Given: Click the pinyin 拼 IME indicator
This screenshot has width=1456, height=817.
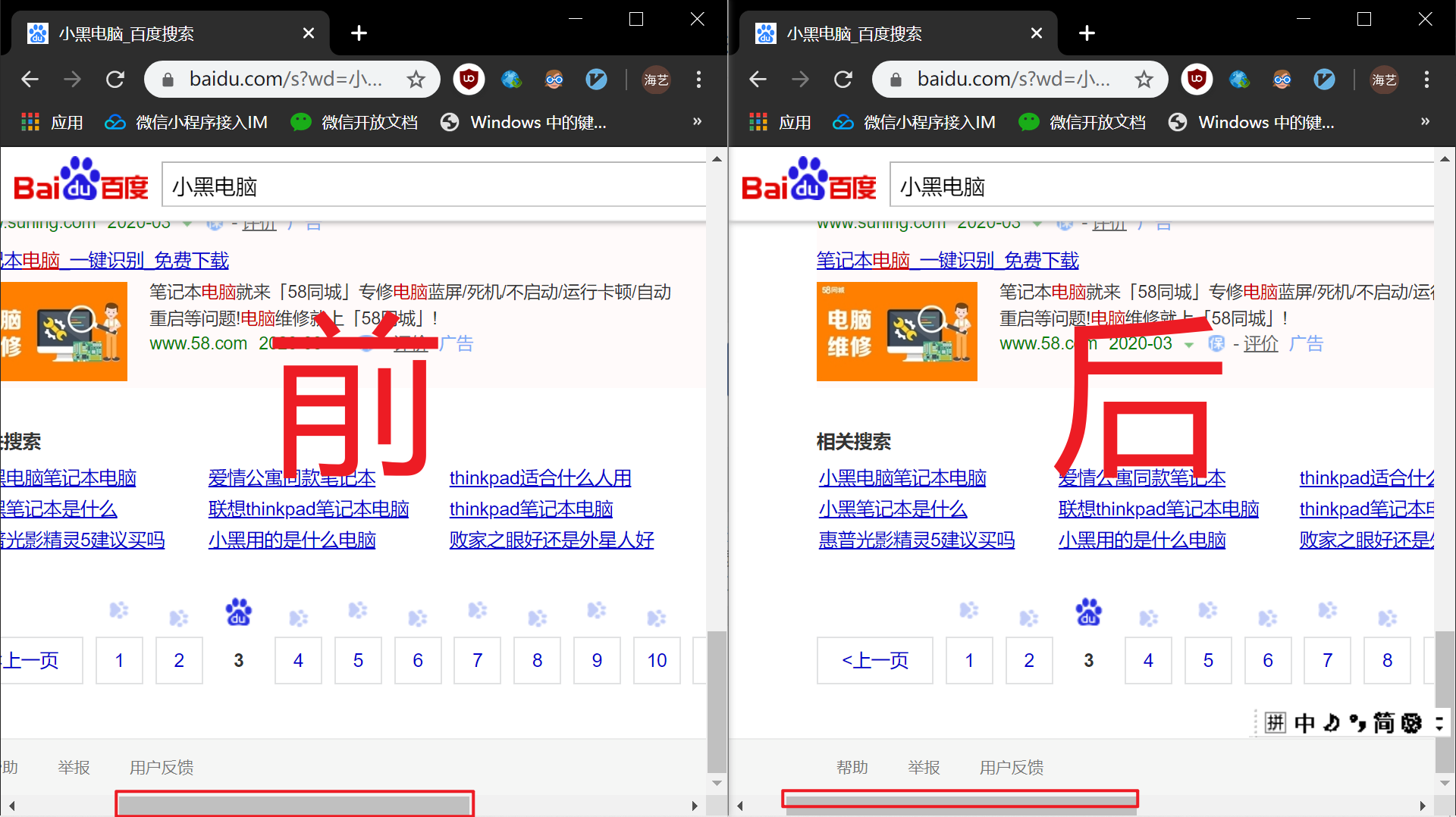Looking at the screenshot, I should pyautogui.click(x=1276, y=722).
